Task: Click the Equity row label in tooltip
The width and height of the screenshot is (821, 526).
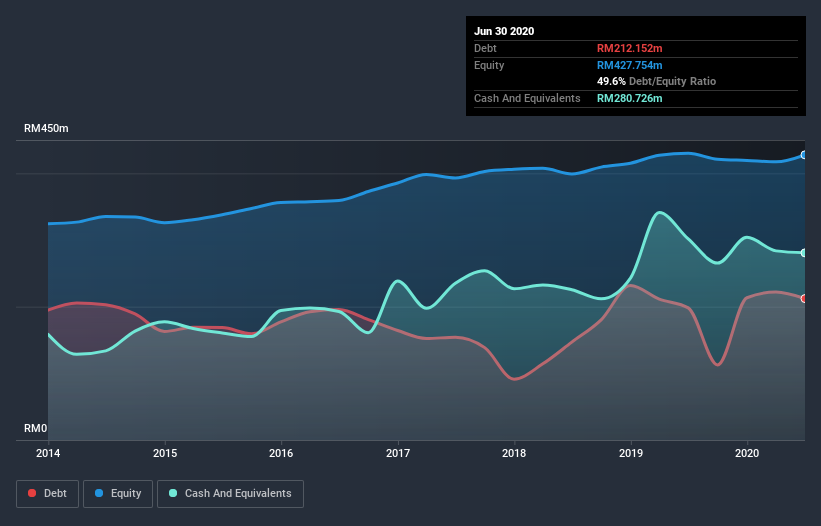Action: [x=489, y=65]
